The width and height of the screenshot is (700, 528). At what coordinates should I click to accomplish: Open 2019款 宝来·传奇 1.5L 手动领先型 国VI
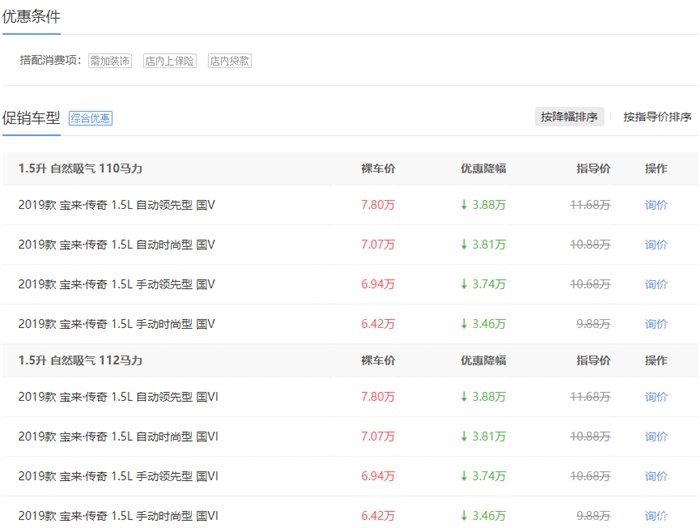(118, 476)
